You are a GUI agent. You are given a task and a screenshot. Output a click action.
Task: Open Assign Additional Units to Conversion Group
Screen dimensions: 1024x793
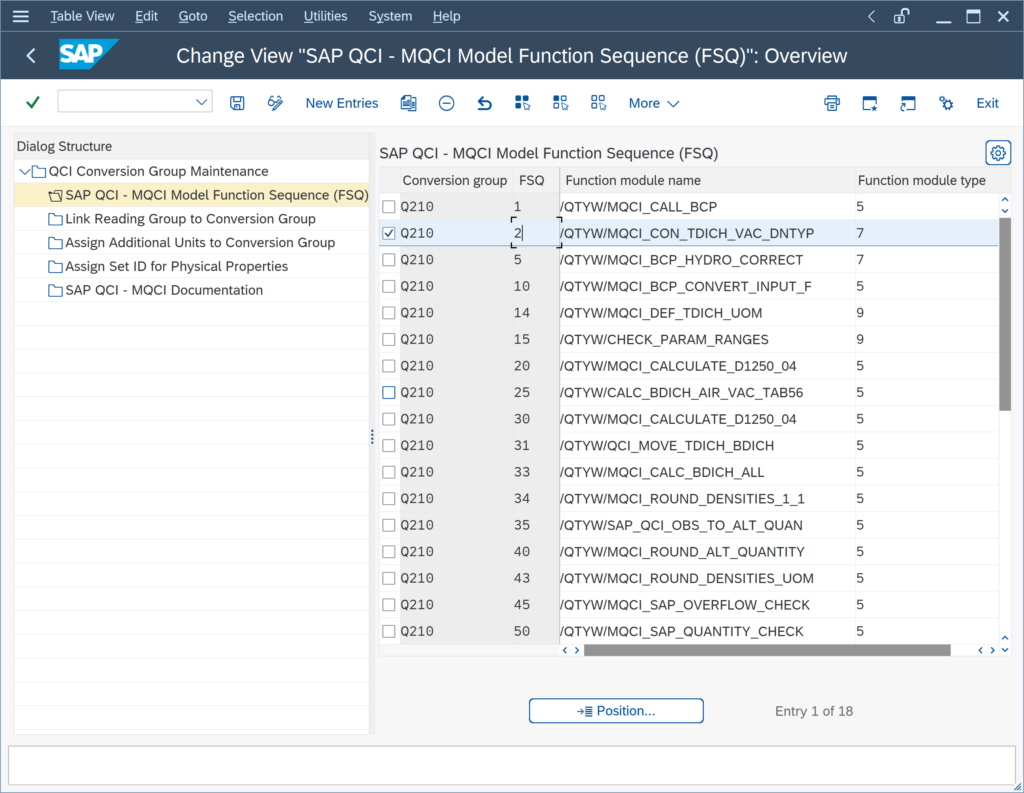200,242
